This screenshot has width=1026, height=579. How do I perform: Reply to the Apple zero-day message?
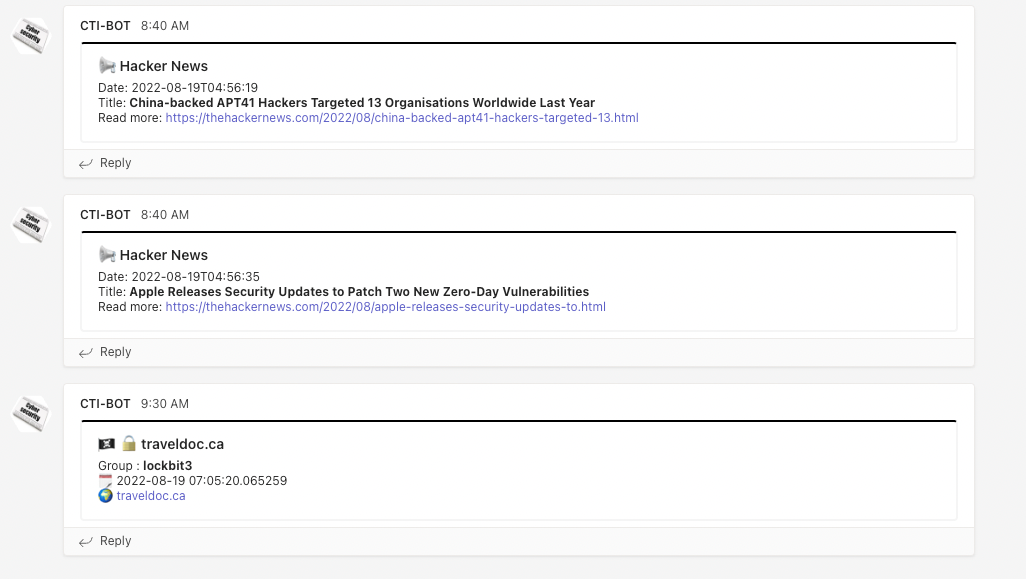(105, 352)
